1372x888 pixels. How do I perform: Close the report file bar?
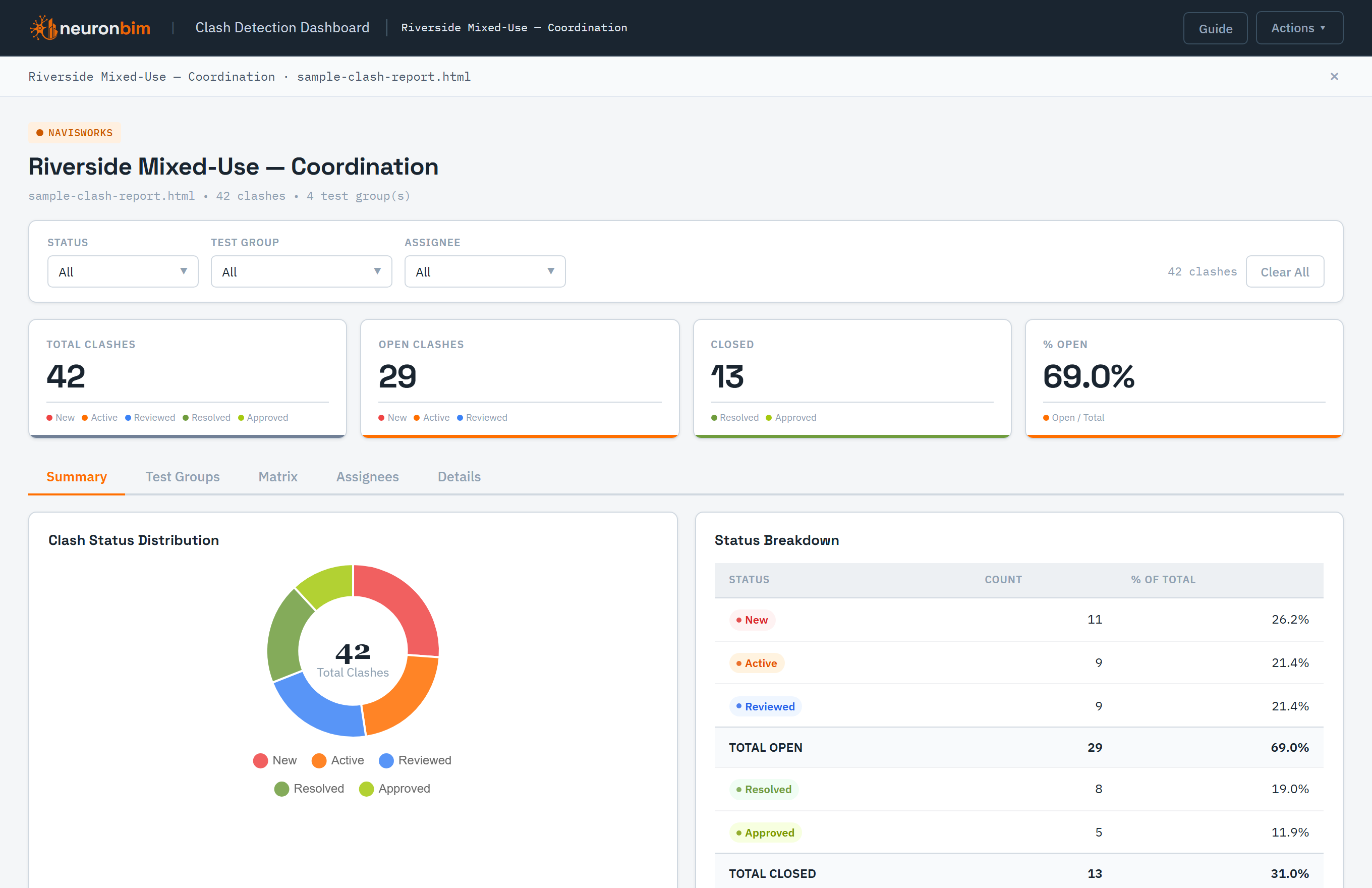coord(1334,77)
